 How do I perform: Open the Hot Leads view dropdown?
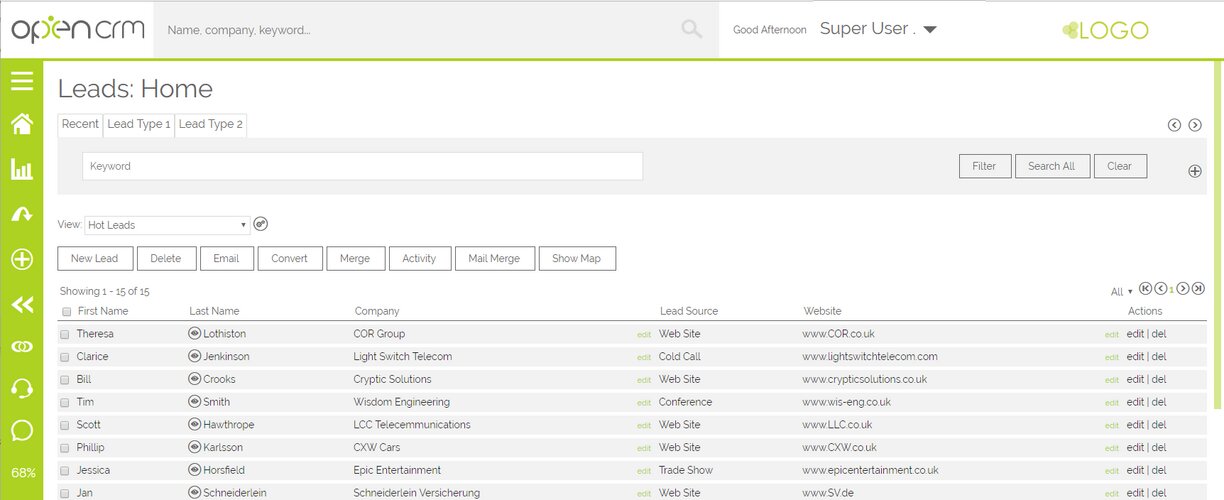click(x=166, y=225)
